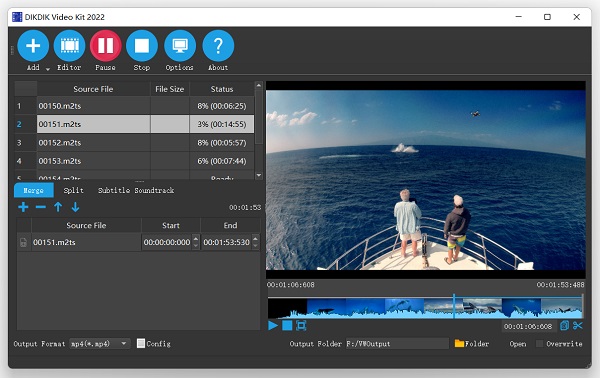Move clip up with up arrow icon
The width and height of the screenshot is (600, 378).
point(58,207)
